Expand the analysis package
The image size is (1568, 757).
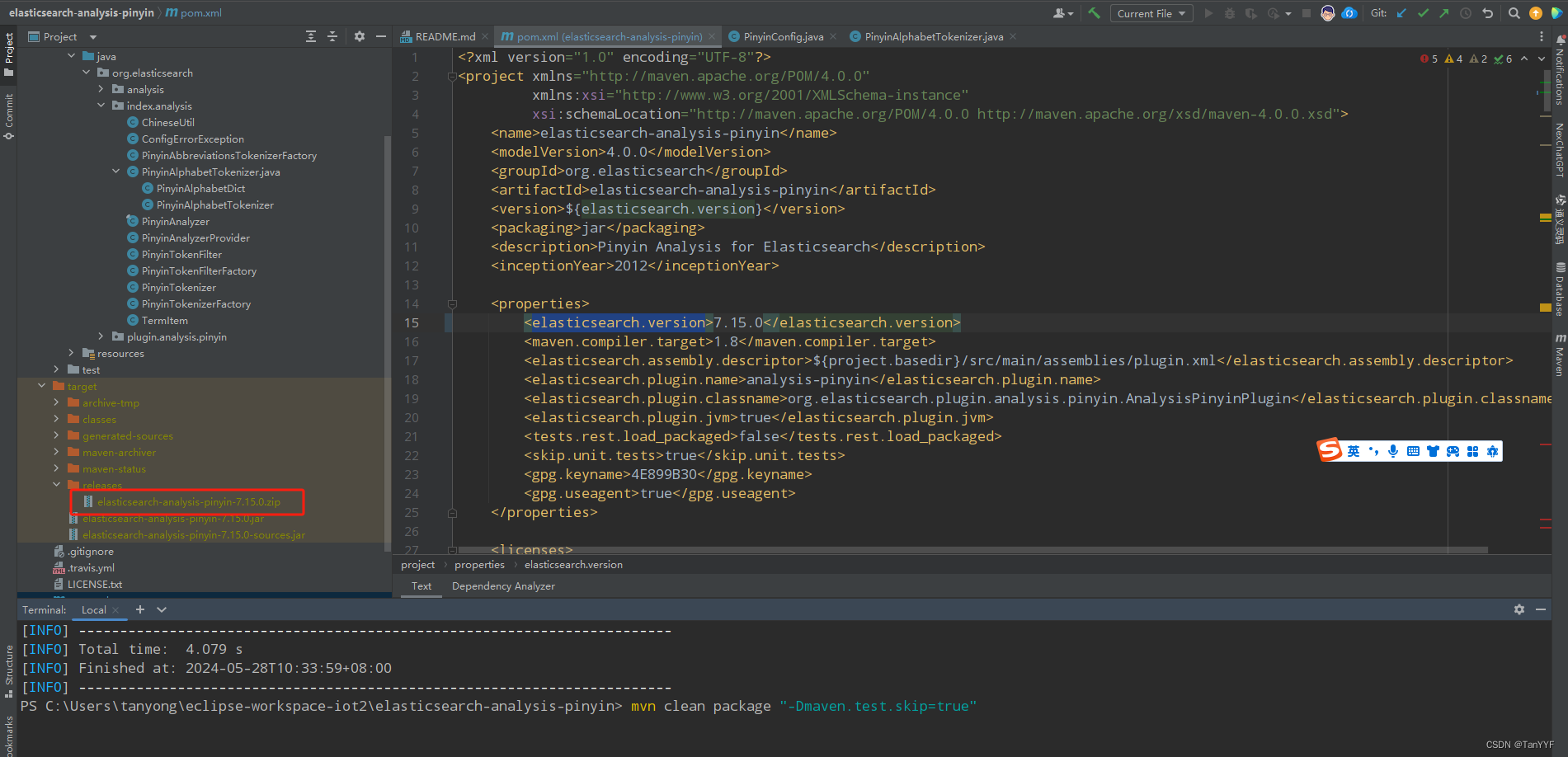point(101,89)
